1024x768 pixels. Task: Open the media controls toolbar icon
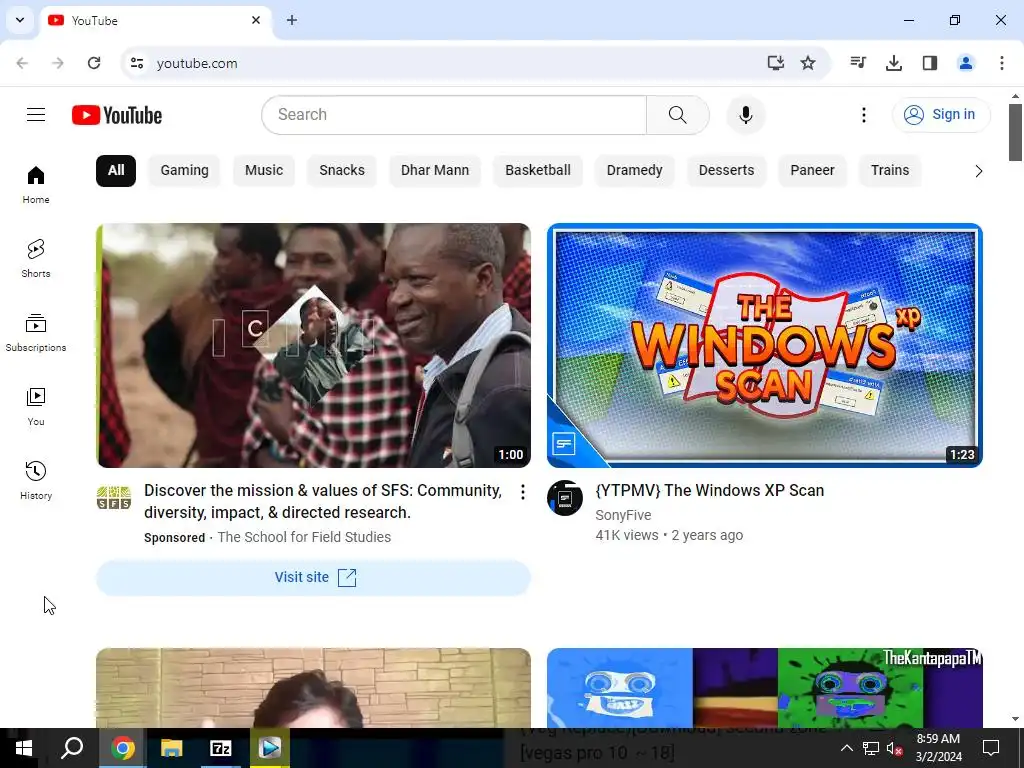pos(858,63)
